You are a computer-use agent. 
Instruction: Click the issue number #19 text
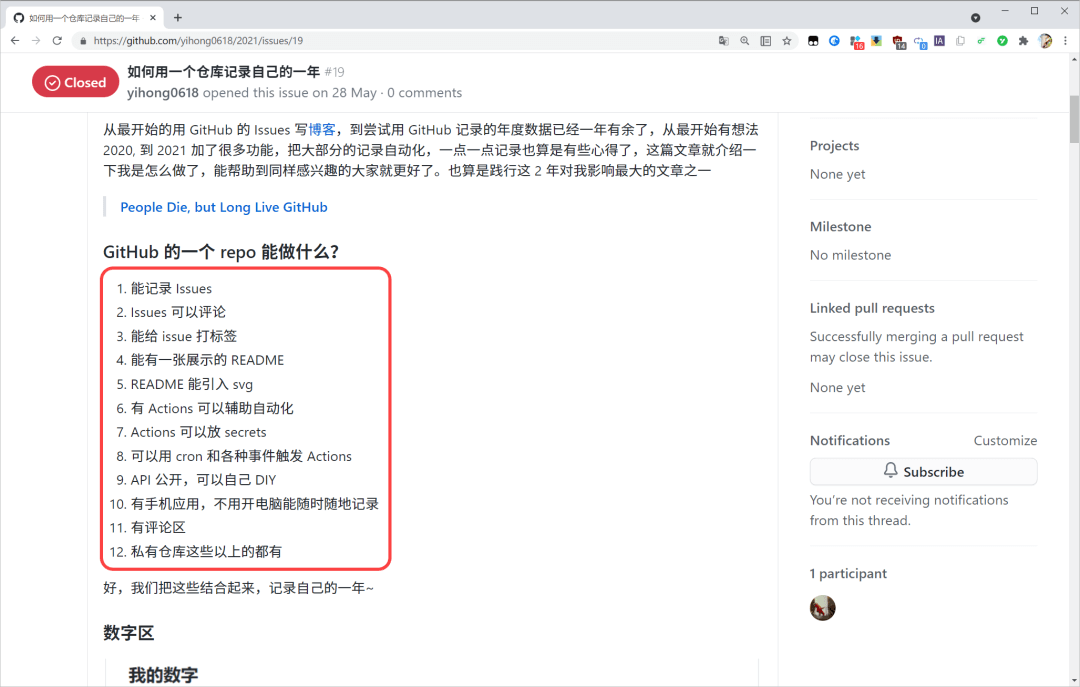click(334, 72)
